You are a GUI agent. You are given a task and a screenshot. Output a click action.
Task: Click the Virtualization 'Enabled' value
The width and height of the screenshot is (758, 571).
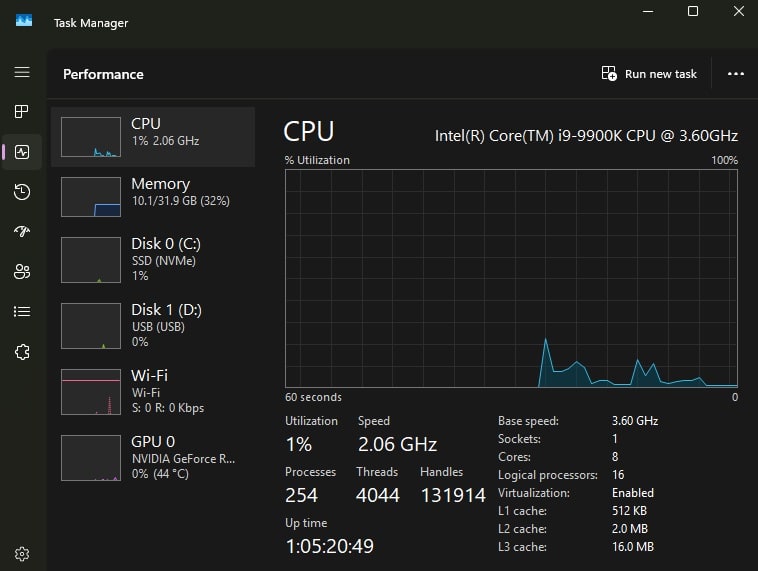click(x=633, y=493)
